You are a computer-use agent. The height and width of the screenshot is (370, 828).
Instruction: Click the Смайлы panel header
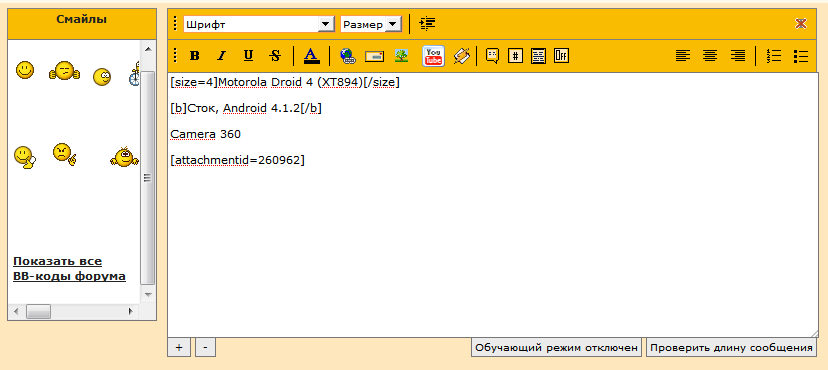coord(82,24)
